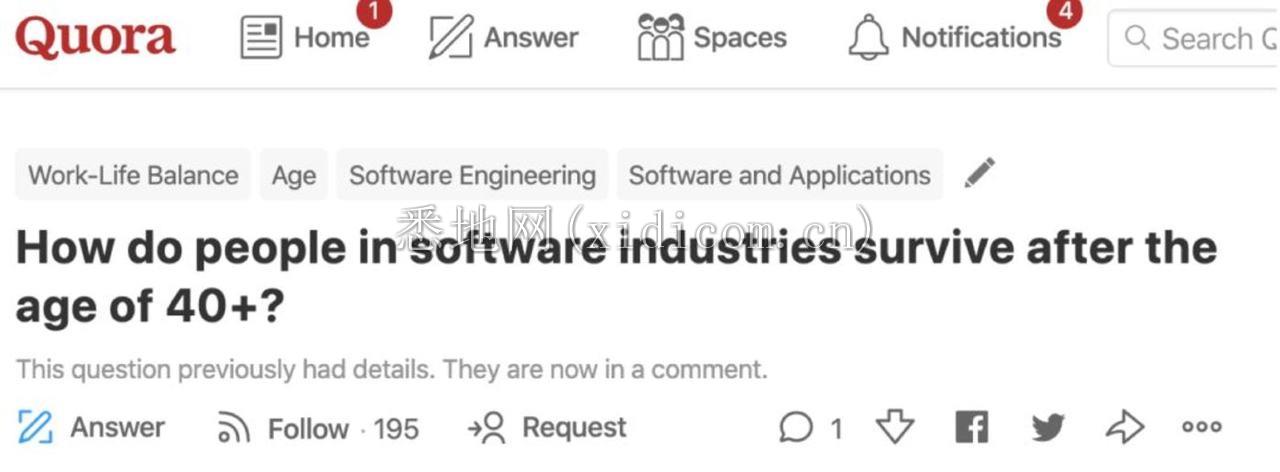Follow this question
This screenshot has height=472, width=1280.
pyautogui.click(x=318, y=429)
